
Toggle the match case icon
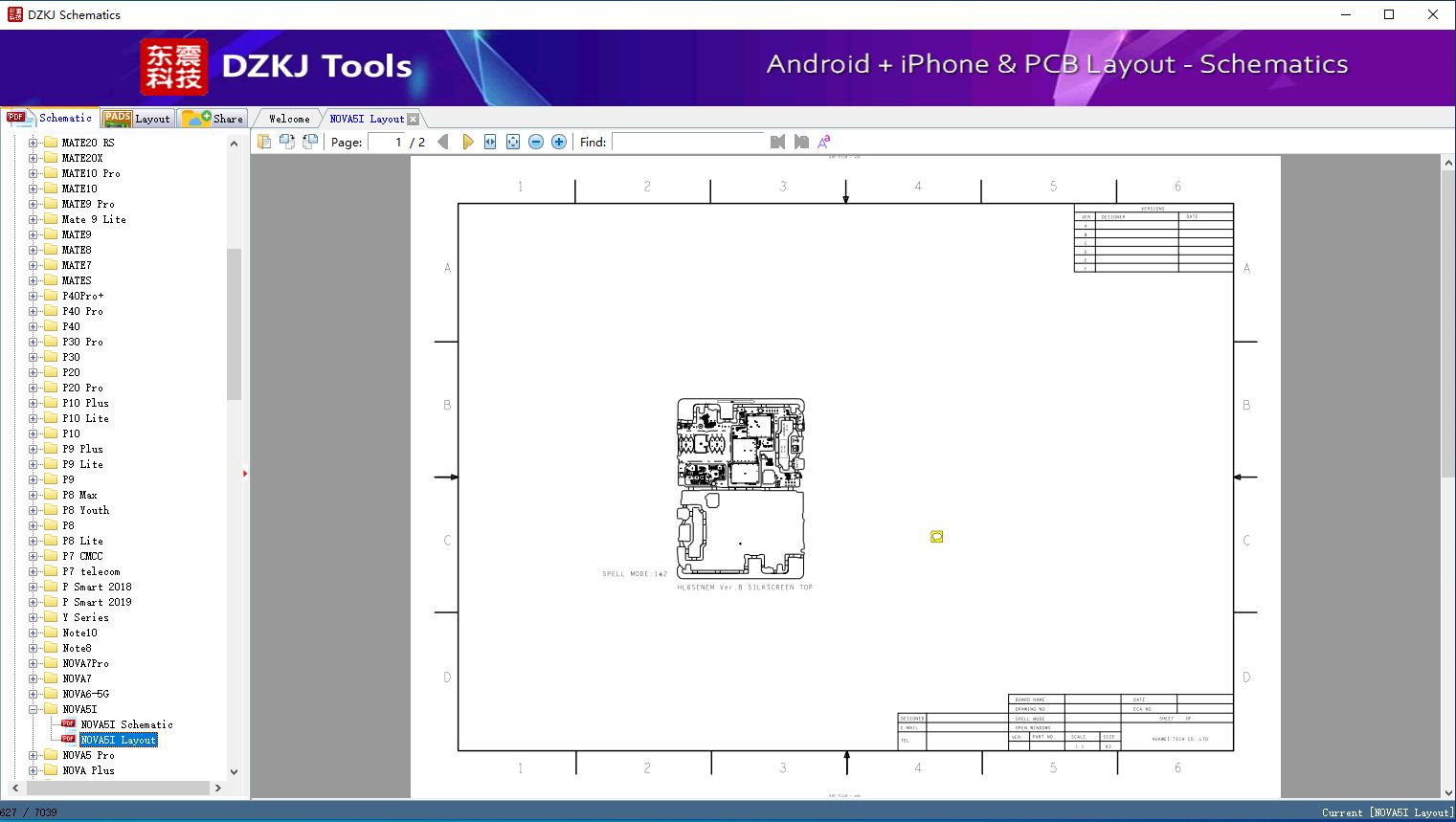point(824,142)
